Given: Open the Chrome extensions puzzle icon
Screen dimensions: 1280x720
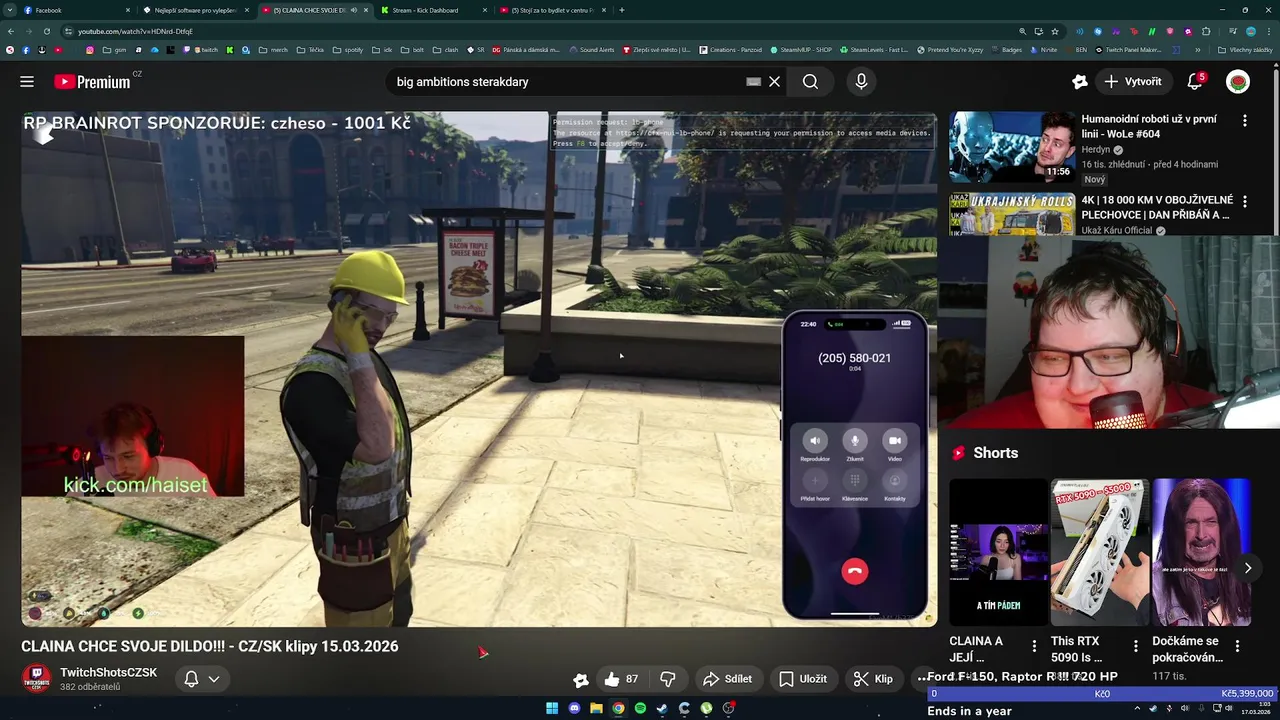Looking at the screenshot, I should tap(1204, 31).
